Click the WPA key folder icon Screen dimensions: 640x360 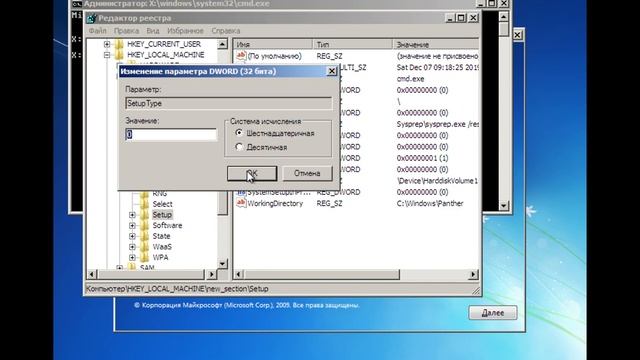[x=144, y=258]
